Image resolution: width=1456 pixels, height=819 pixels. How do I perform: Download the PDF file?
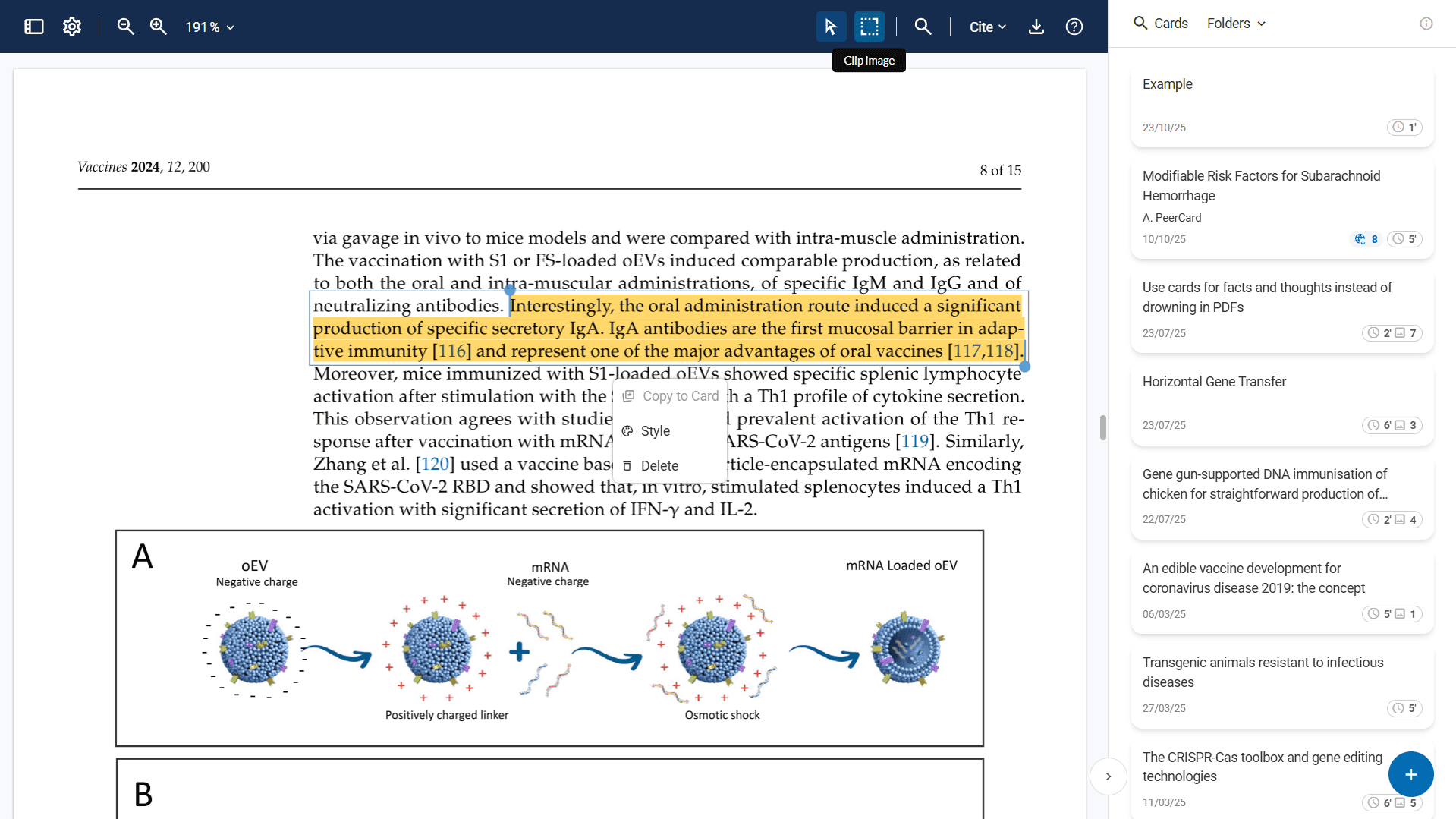pos(1036,27)
